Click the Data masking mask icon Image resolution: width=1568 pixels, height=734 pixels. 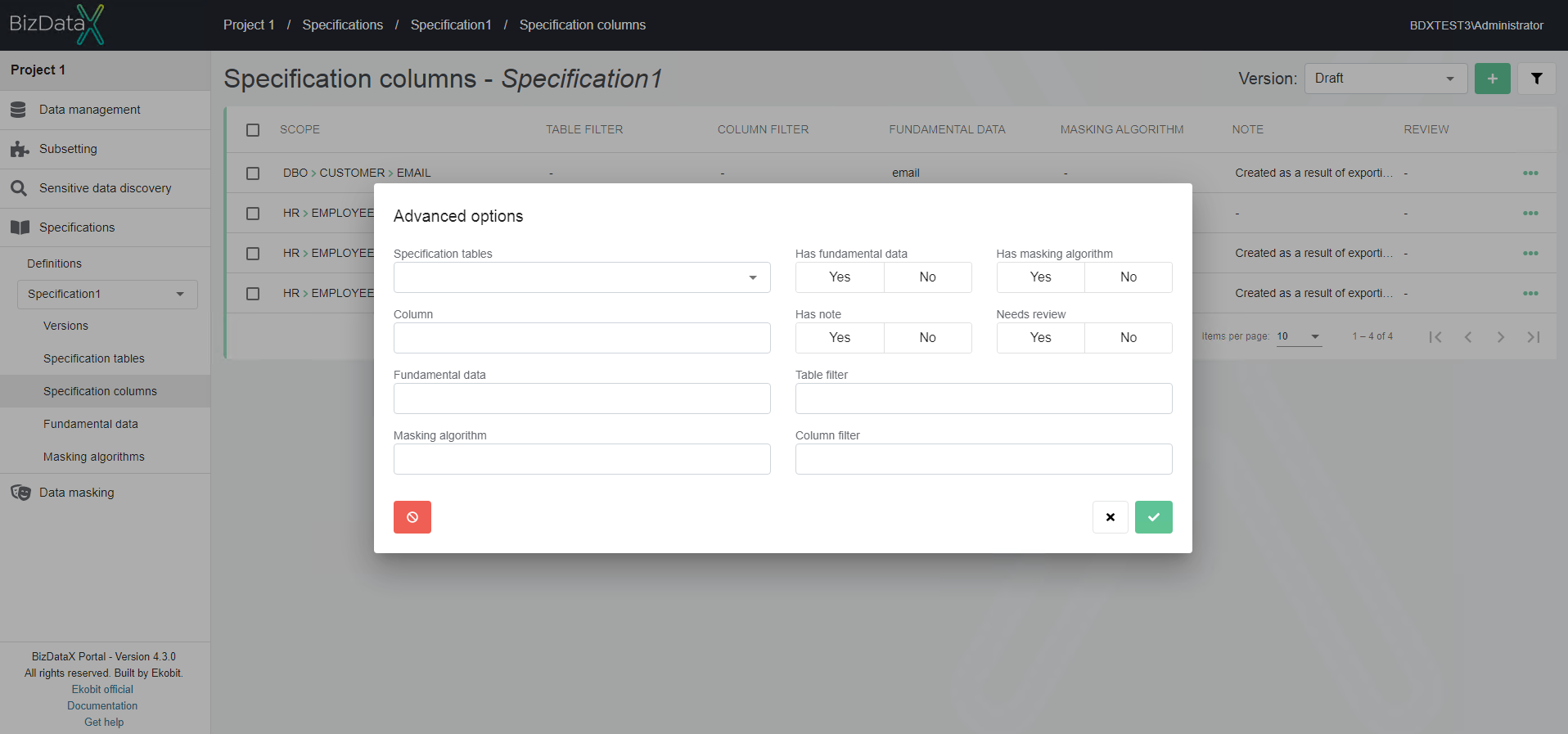[x=20, y=493]
